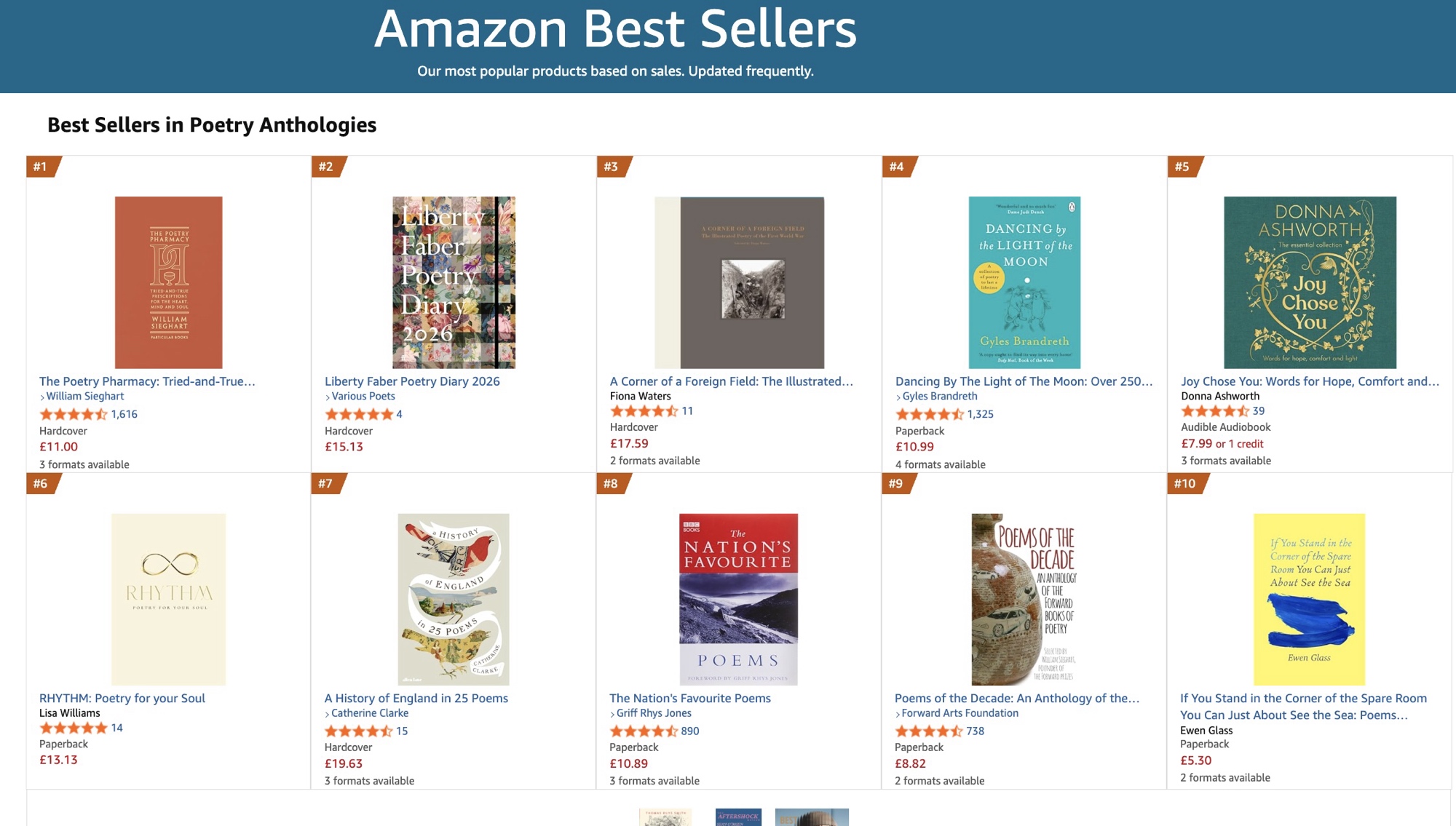This screenshot has height=826, width=1456.
Task: Click the star rating for Liberty Faber Diary
Action: click(x=358, y=414)
